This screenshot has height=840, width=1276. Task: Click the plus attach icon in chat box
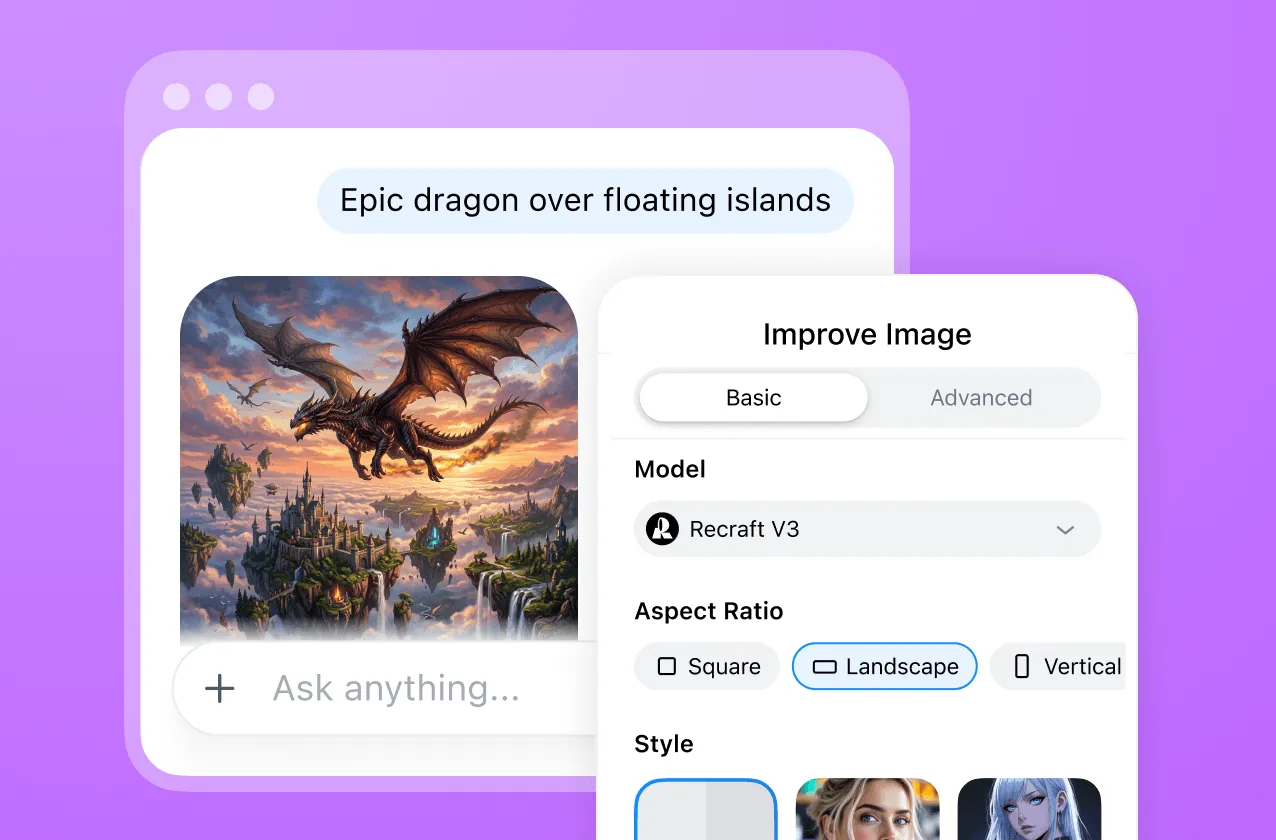(219, 688)
